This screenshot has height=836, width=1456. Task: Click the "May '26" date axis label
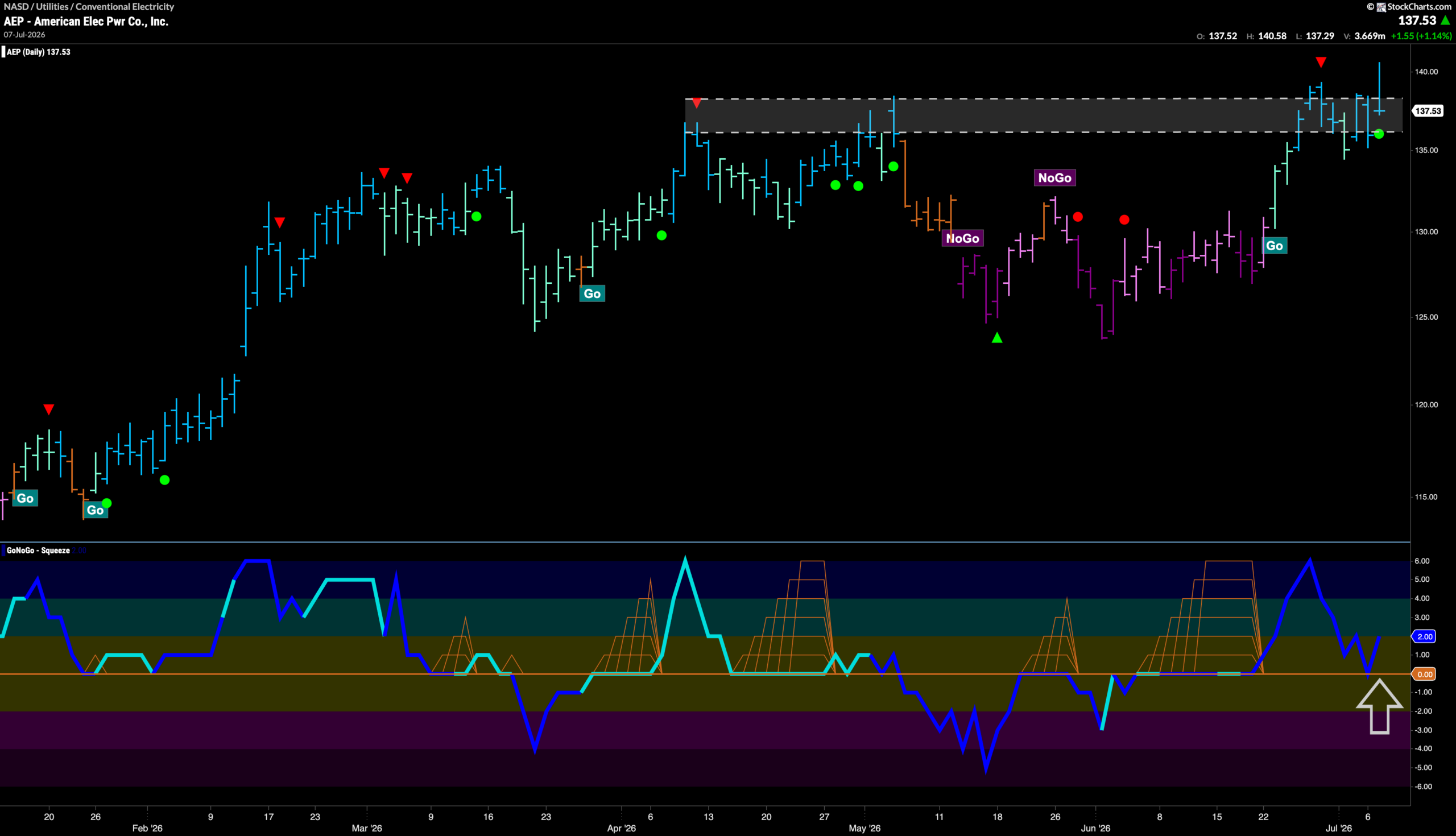[864, 828]
